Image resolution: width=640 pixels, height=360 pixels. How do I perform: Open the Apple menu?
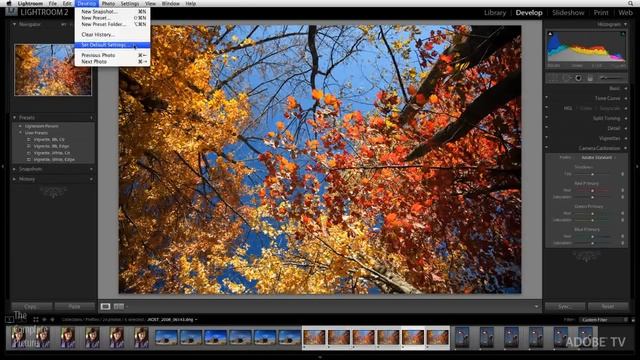click(9, 3)
